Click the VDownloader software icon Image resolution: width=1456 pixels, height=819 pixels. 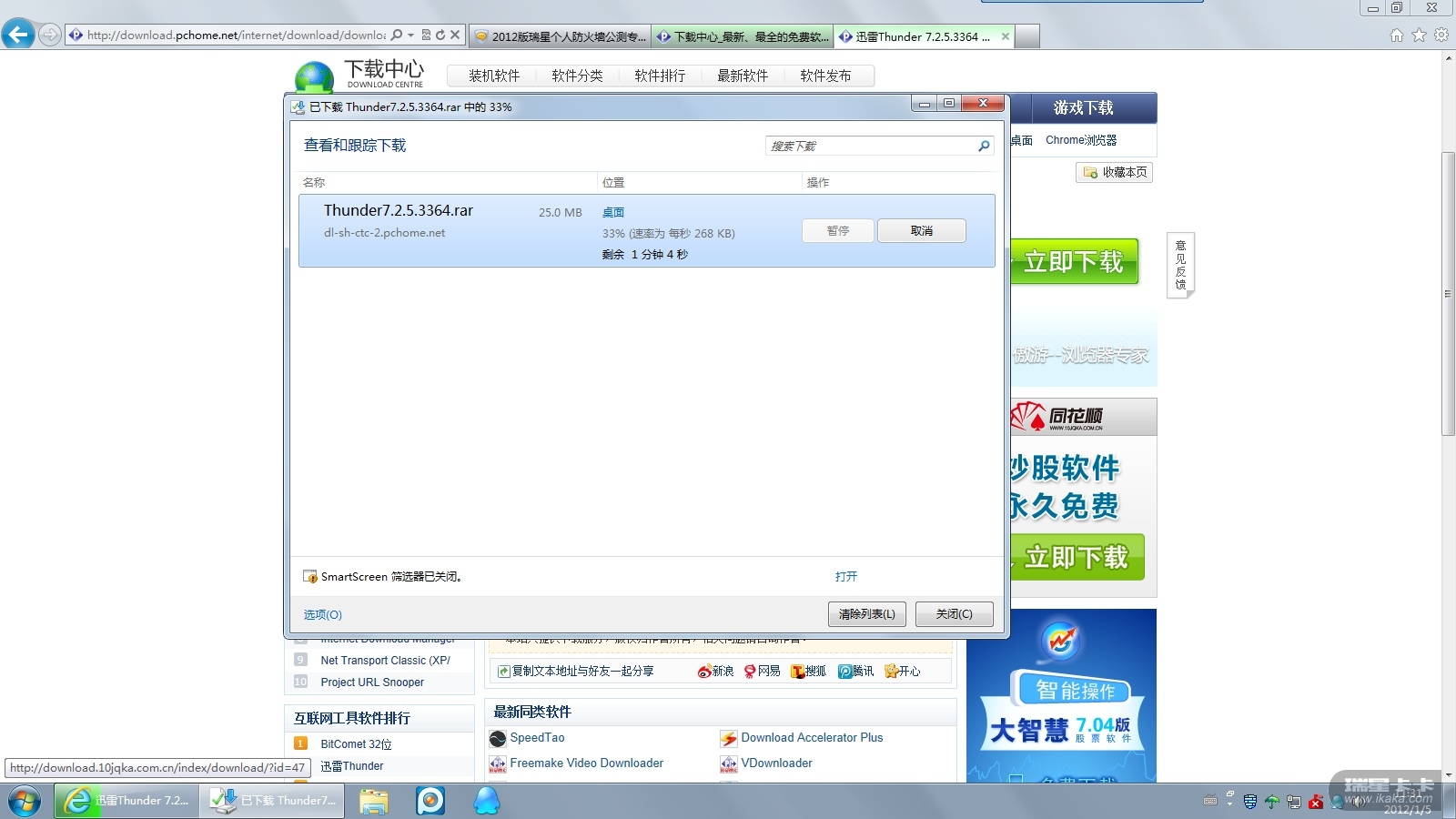point(729,763)
